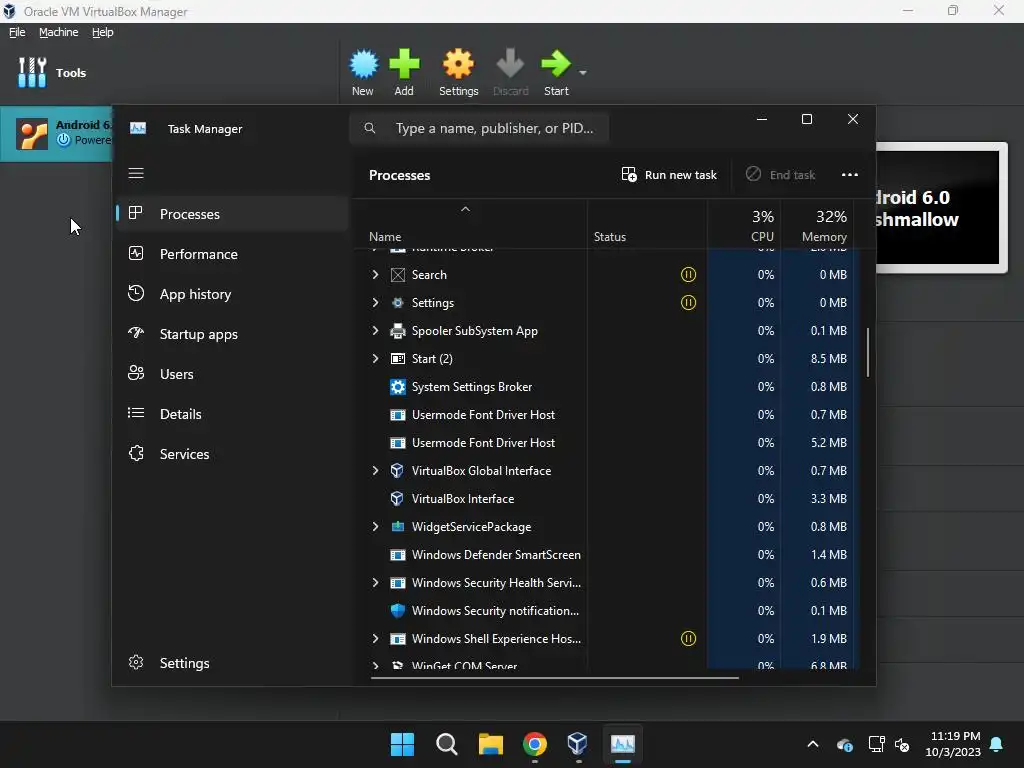This screenshot has width=1024, height=768.
Task: Sort processes by Name column header
Action: coord(470,224)
